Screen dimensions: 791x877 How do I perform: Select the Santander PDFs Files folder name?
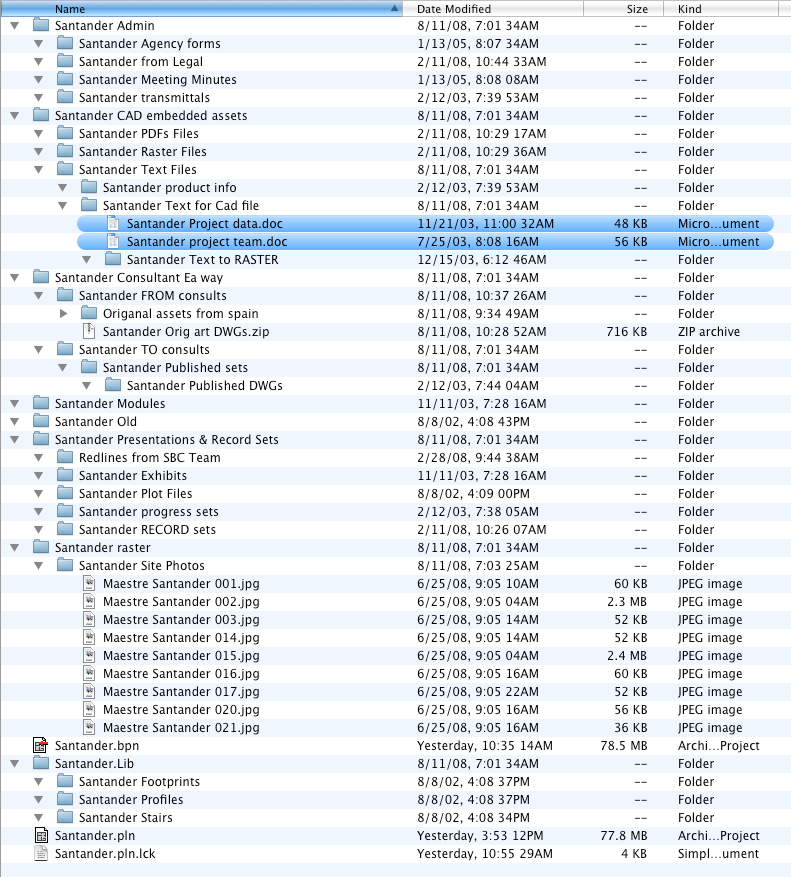pyautogui.click(x=138, y=133)
